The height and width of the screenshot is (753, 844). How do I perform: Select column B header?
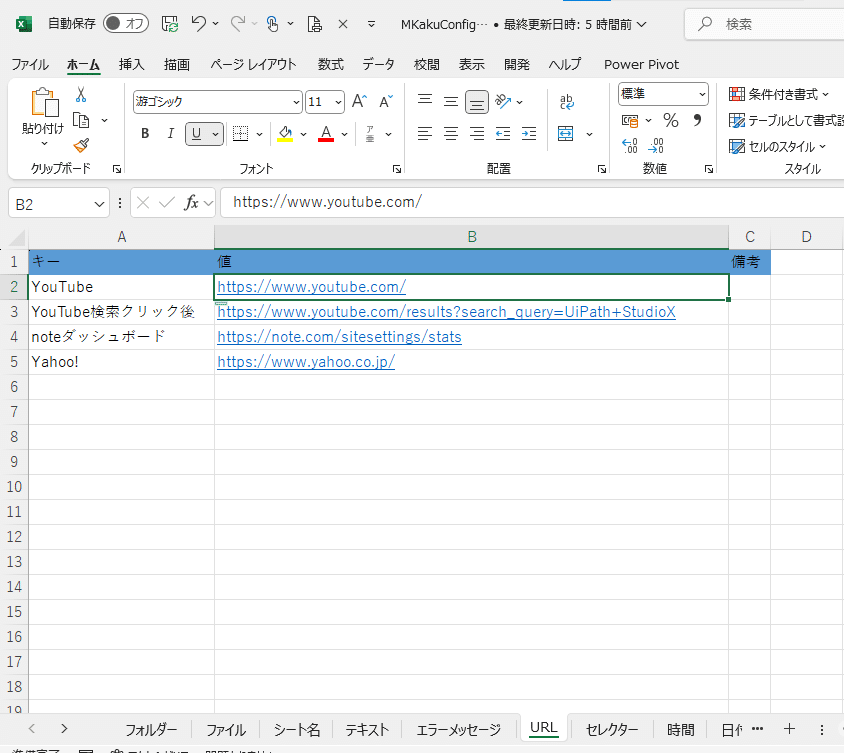click(472, 237)
